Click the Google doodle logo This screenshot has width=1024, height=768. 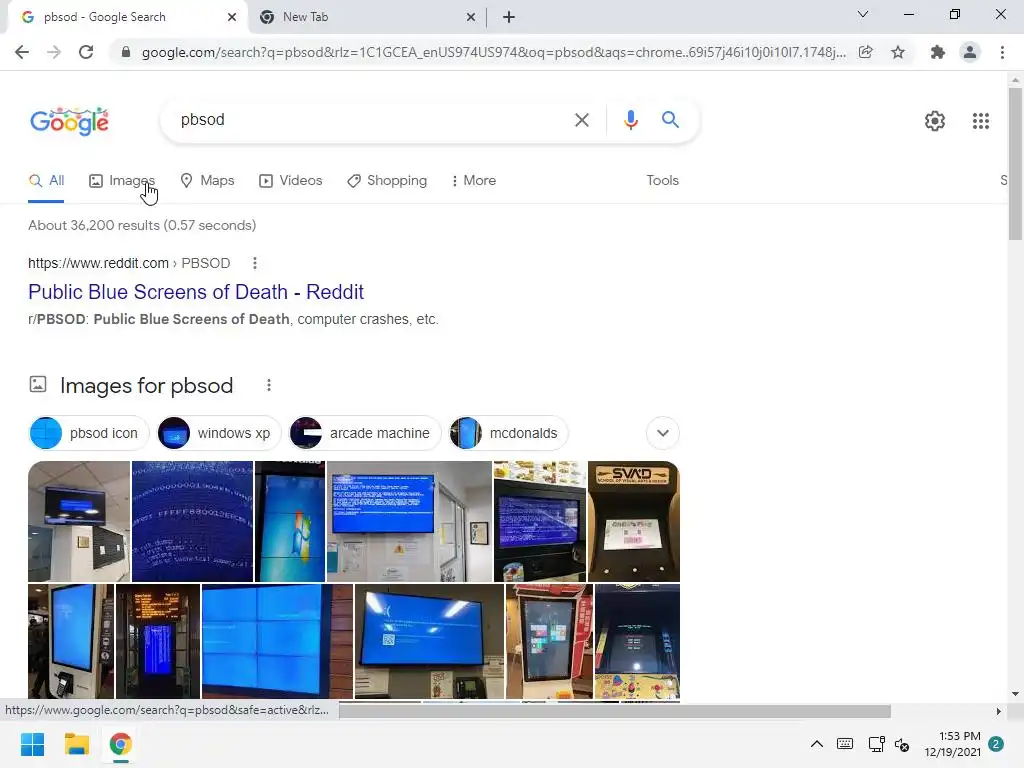70,121
